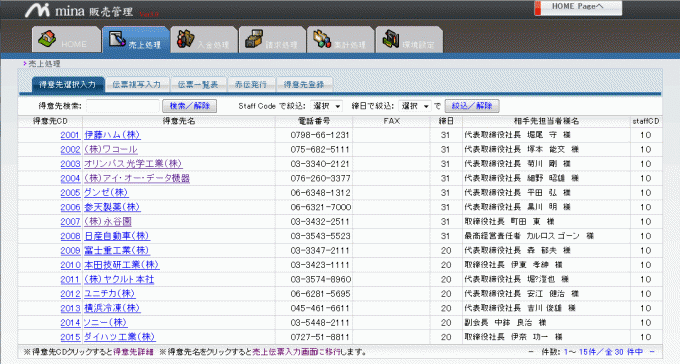Image resolution: width=680 pixels, height=364 pixels.
Task: Open the 集計処理 tab
Action: pos(340,40)
